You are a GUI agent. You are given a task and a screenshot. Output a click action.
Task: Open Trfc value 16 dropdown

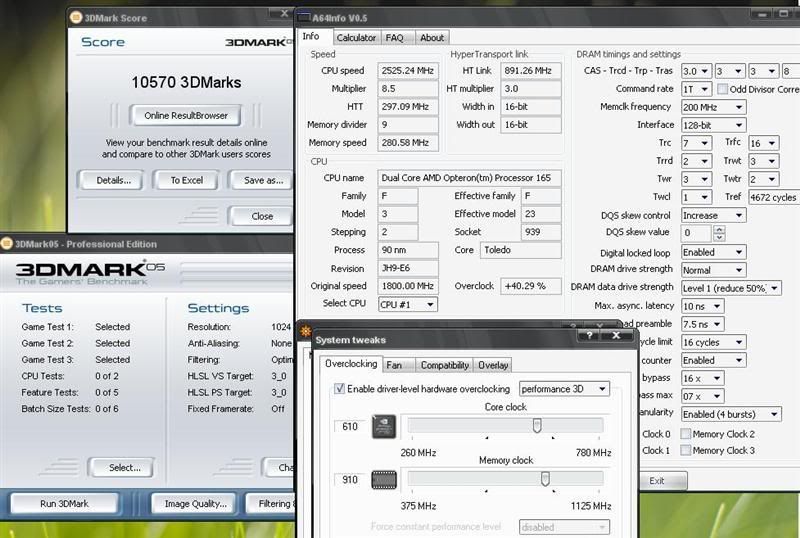(x=763, y=143)
